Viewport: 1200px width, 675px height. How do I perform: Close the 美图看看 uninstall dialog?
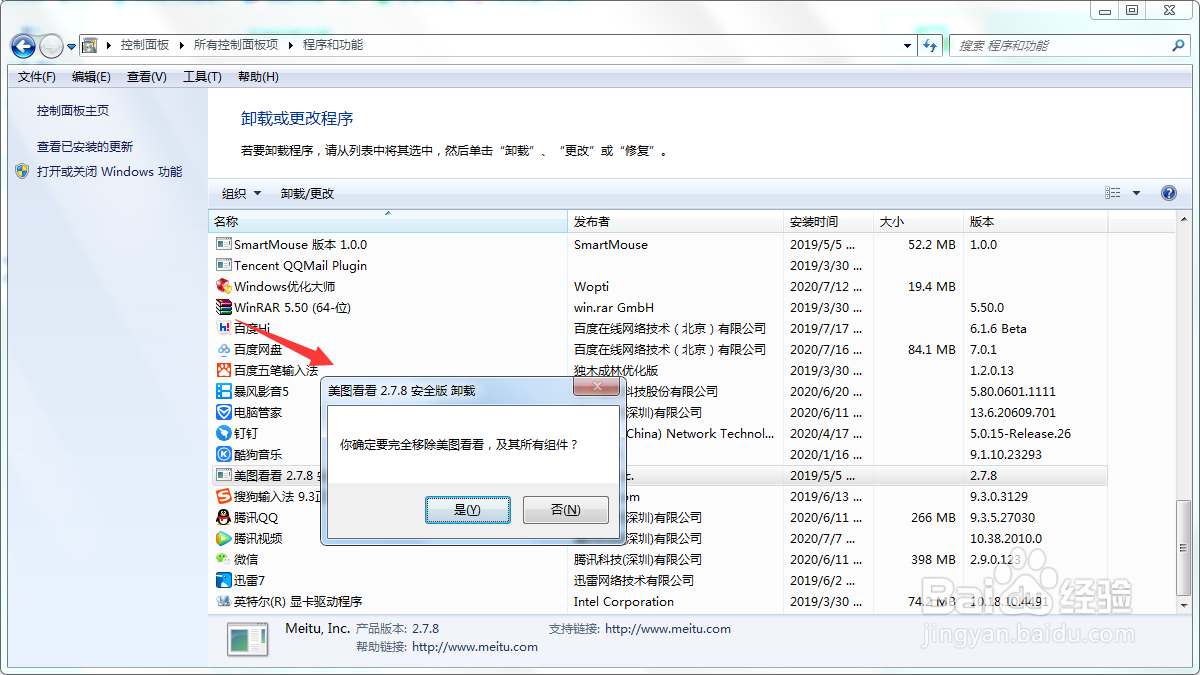pos(598,385)
